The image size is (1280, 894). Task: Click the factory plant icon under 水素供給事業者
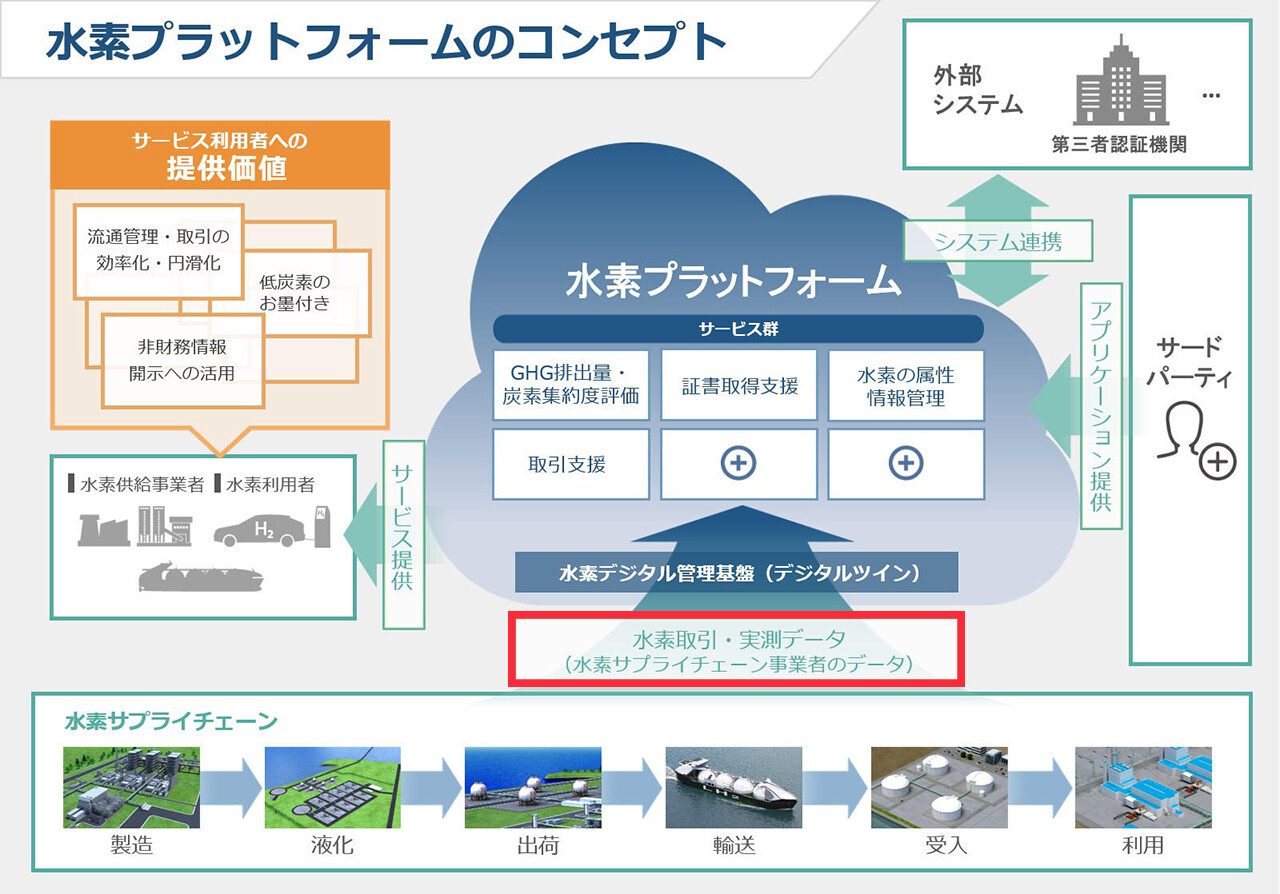coord(105,527)
